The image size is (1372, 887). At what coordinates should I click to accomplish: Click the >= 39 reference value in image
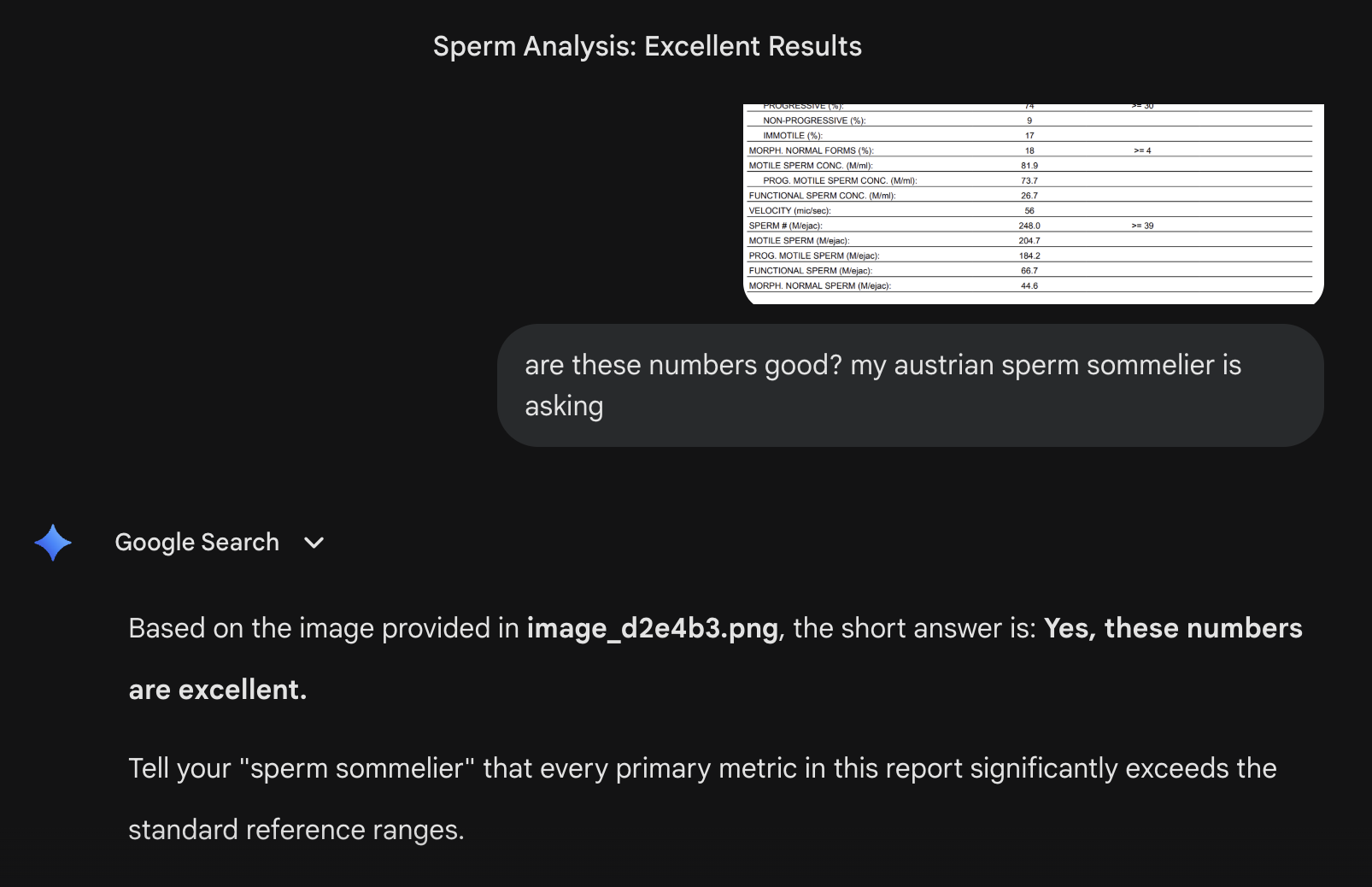[1142, 226]
